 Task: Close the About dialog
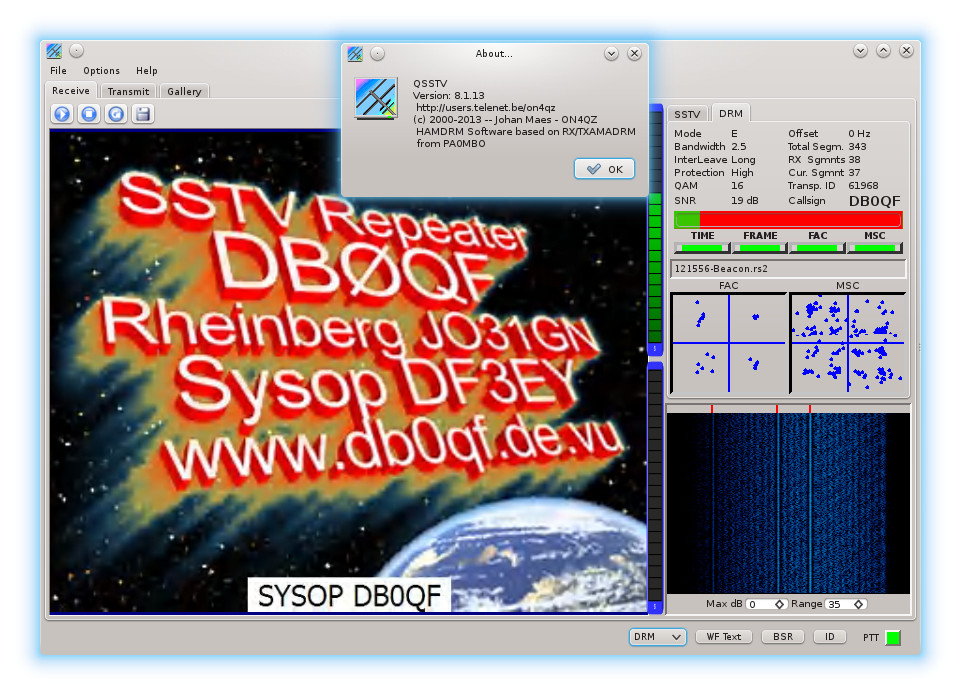click(x=634, y=53)
